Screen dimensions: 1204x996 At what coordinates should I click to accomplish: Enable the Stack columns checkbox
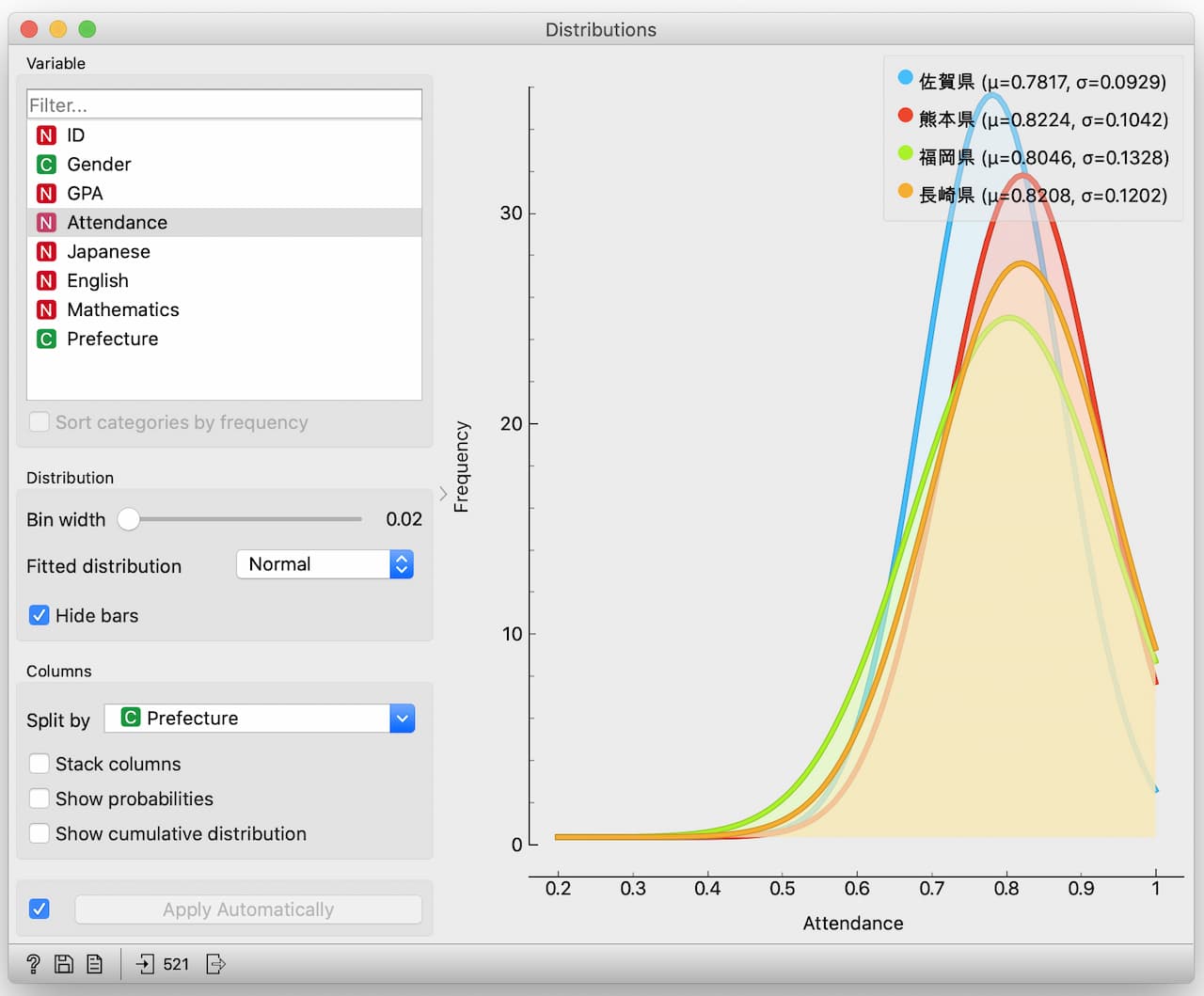[x=40, y=764]
